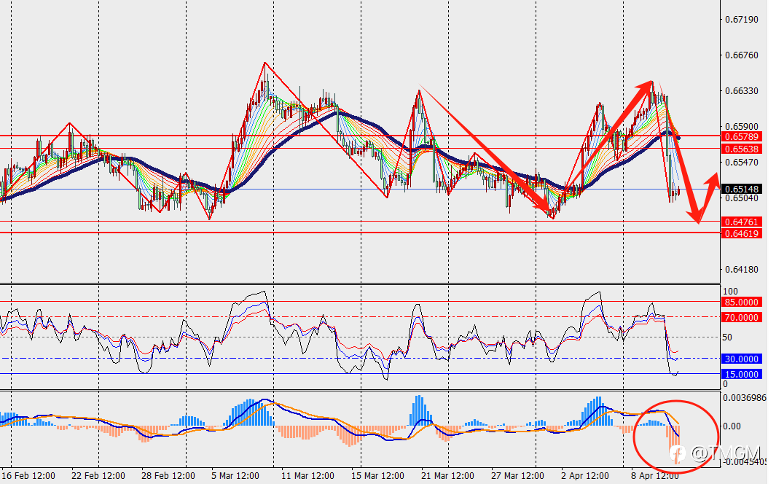Click the 0.65638 red price level label
Viewport: 770px width, 485px height.
tap(742, 149)
